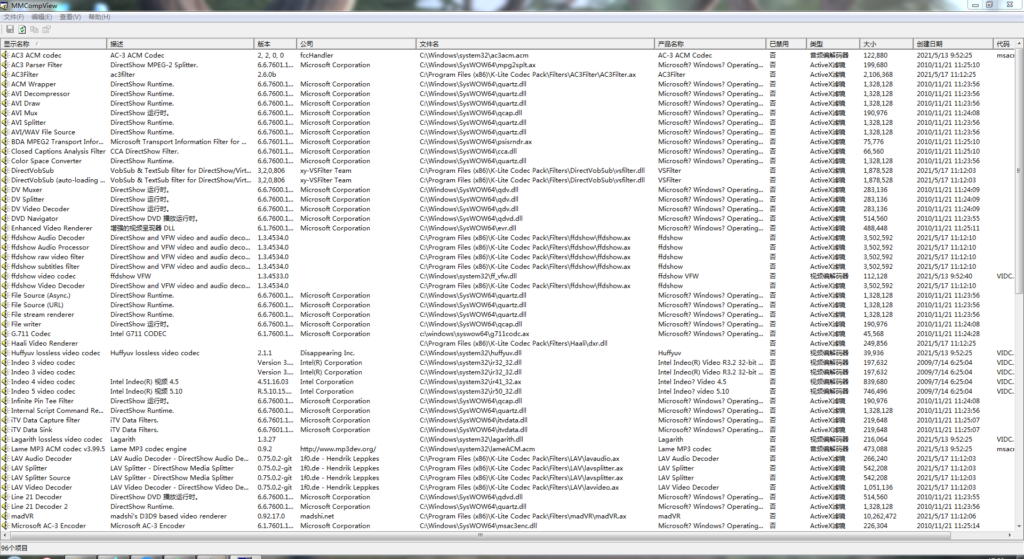This screenshot has height=559, width=1024.
Task: Sort by the 描述 column header
Action: 180,44
